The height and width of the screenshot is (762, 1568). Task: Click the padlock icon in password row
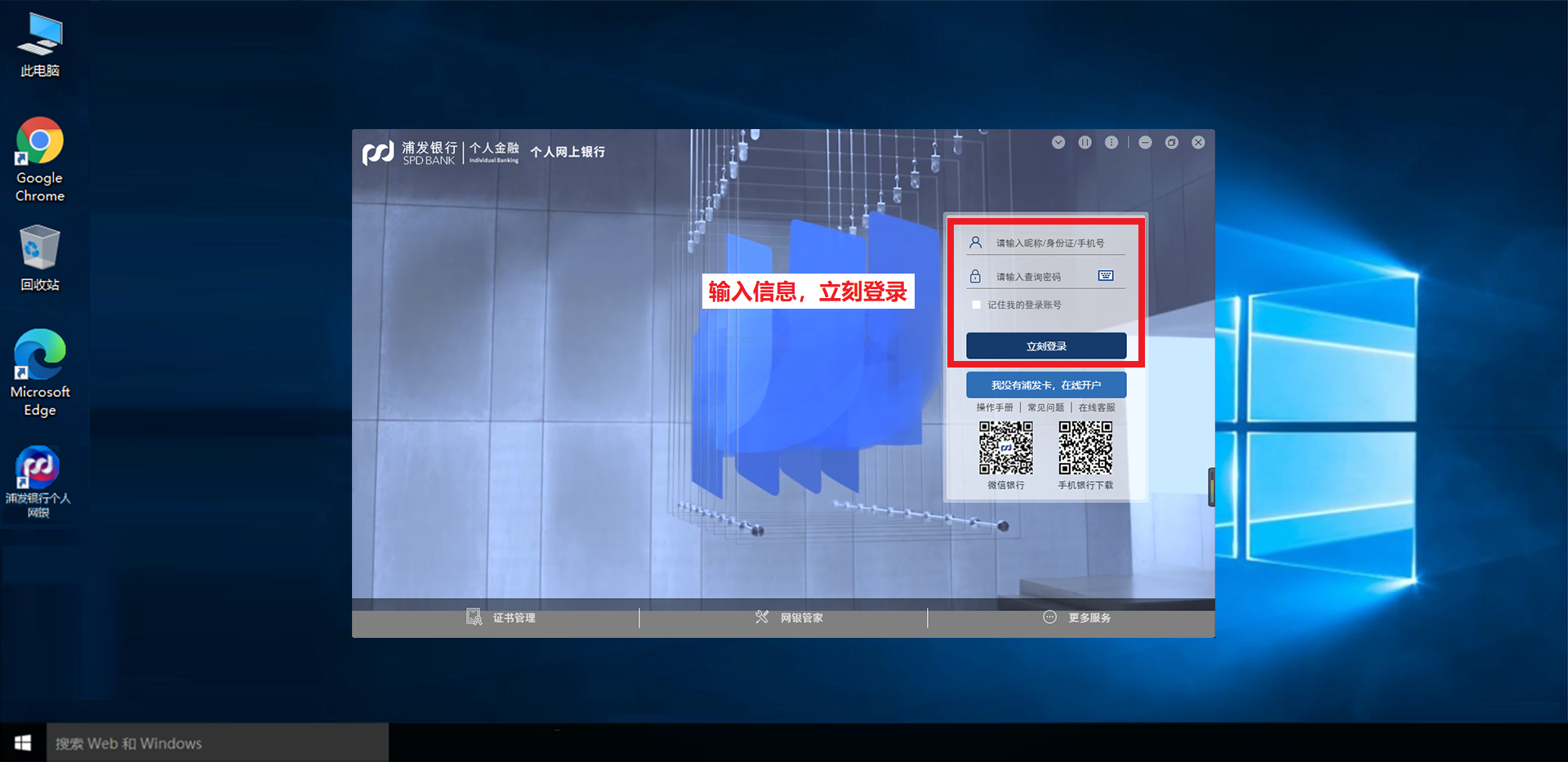pyautogui.click(x=975, y=276)
